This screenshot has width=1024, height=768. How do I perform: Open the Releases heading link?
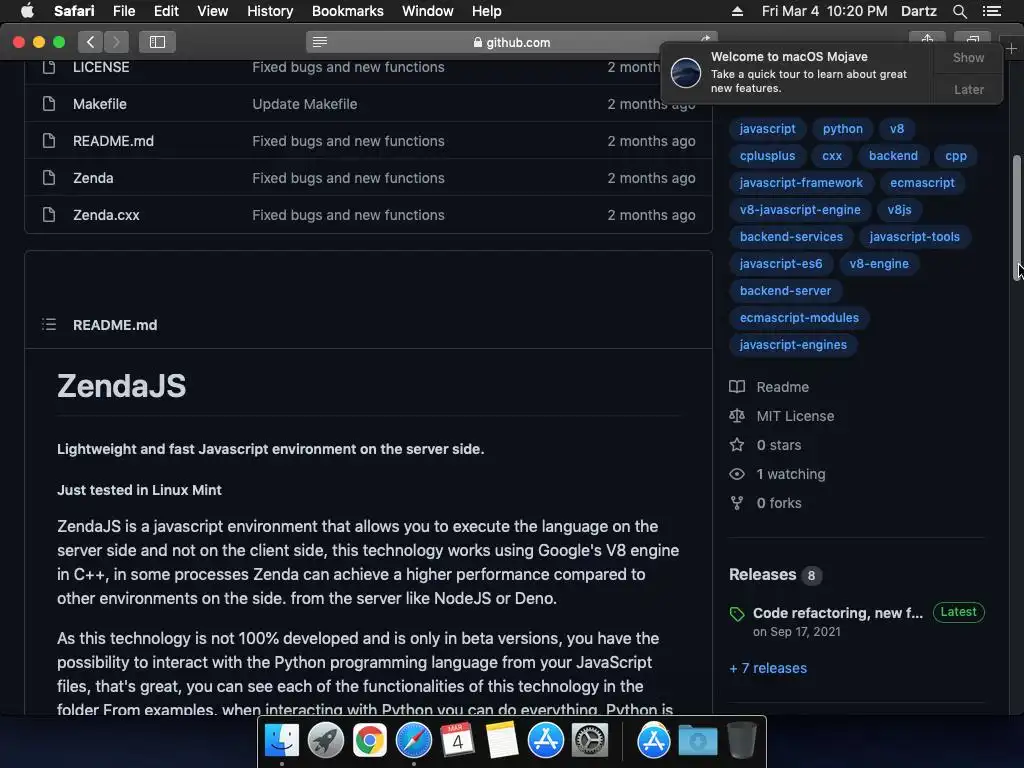click(763, 575)
